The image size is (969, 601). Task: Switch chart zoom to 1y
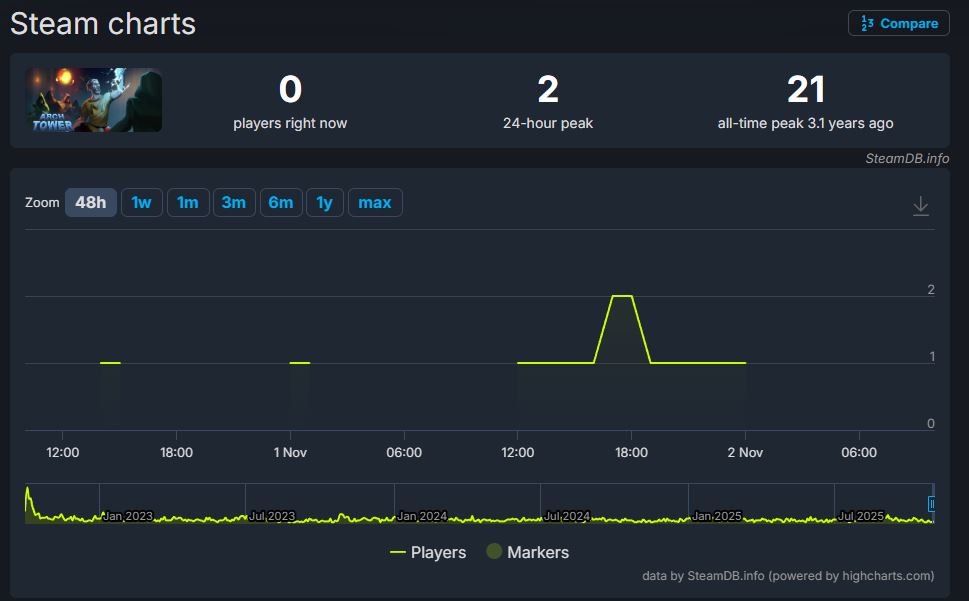click(324, 203)
